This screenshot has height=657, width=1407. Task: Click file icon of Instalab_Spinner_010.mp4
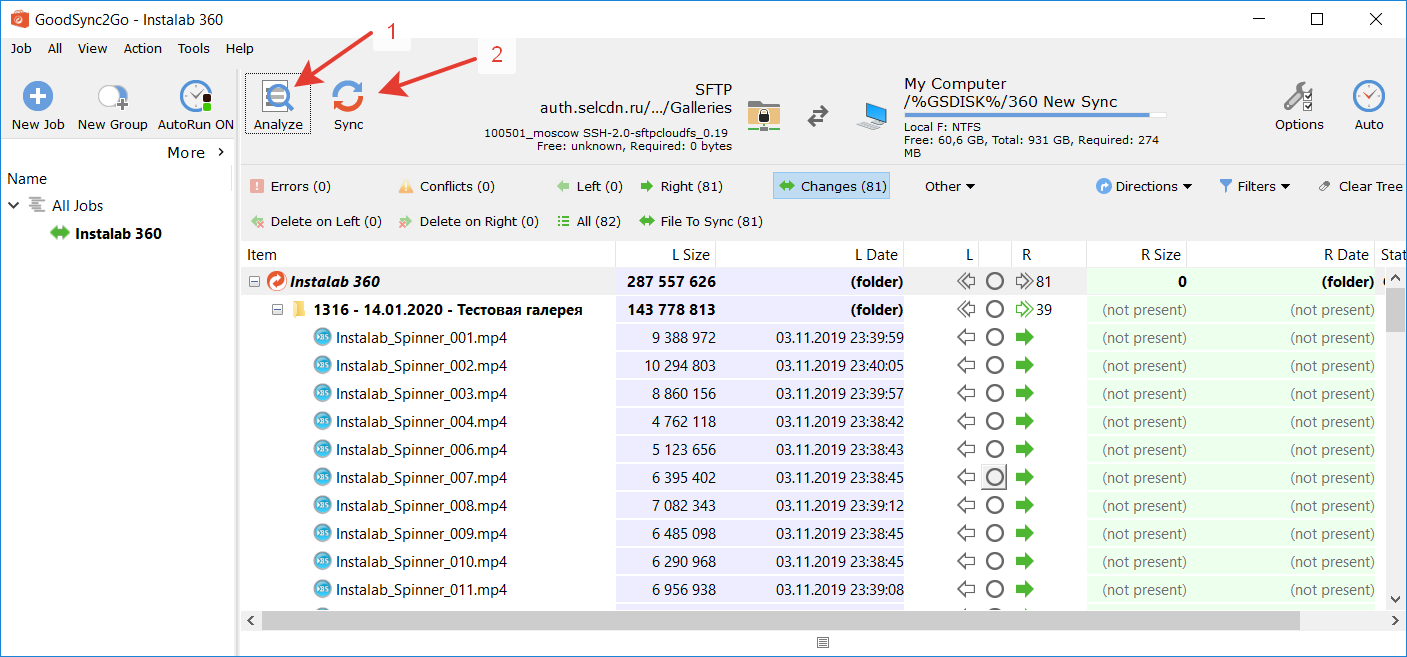click(322, 562)
